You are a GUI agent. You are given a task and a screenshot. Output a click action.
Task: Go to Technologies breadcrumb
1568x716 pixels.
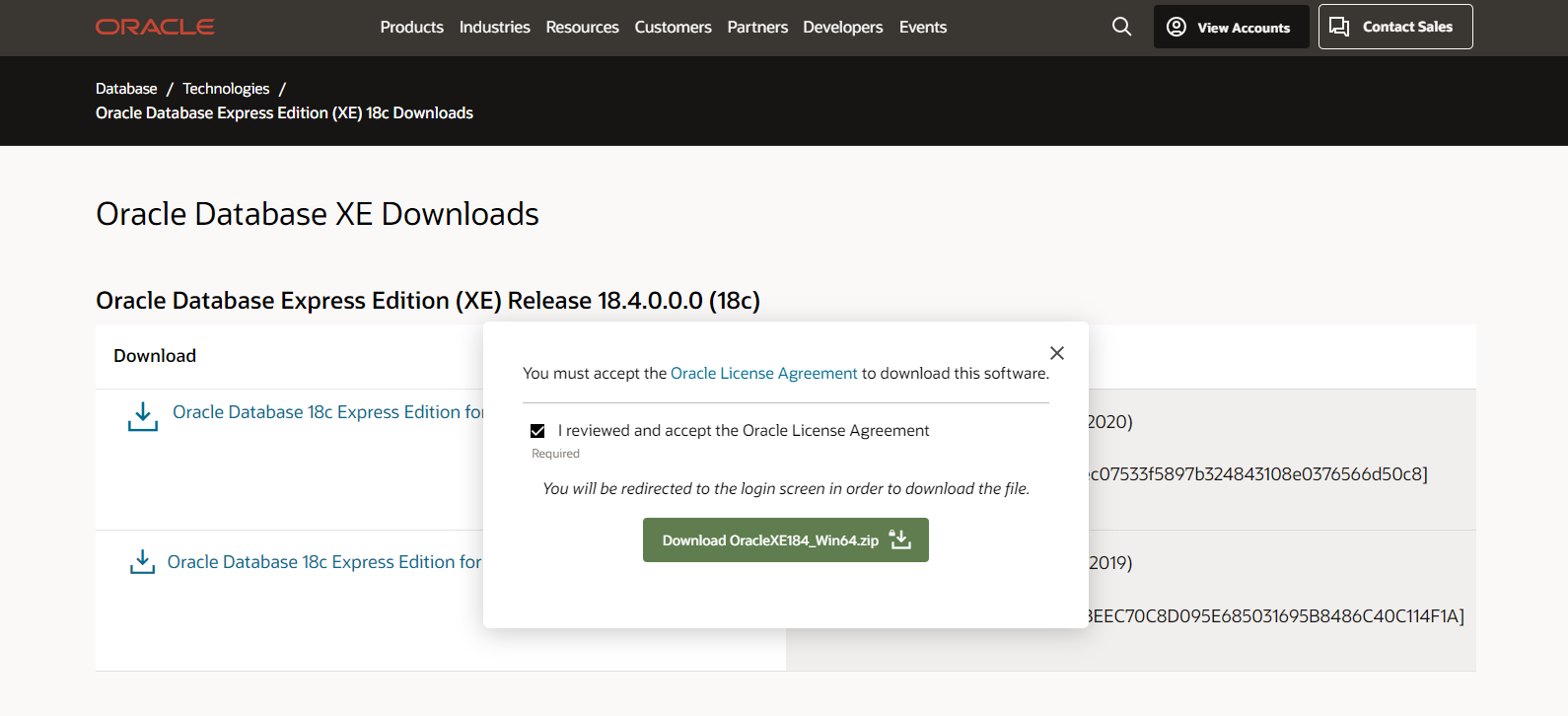point(226,89)
